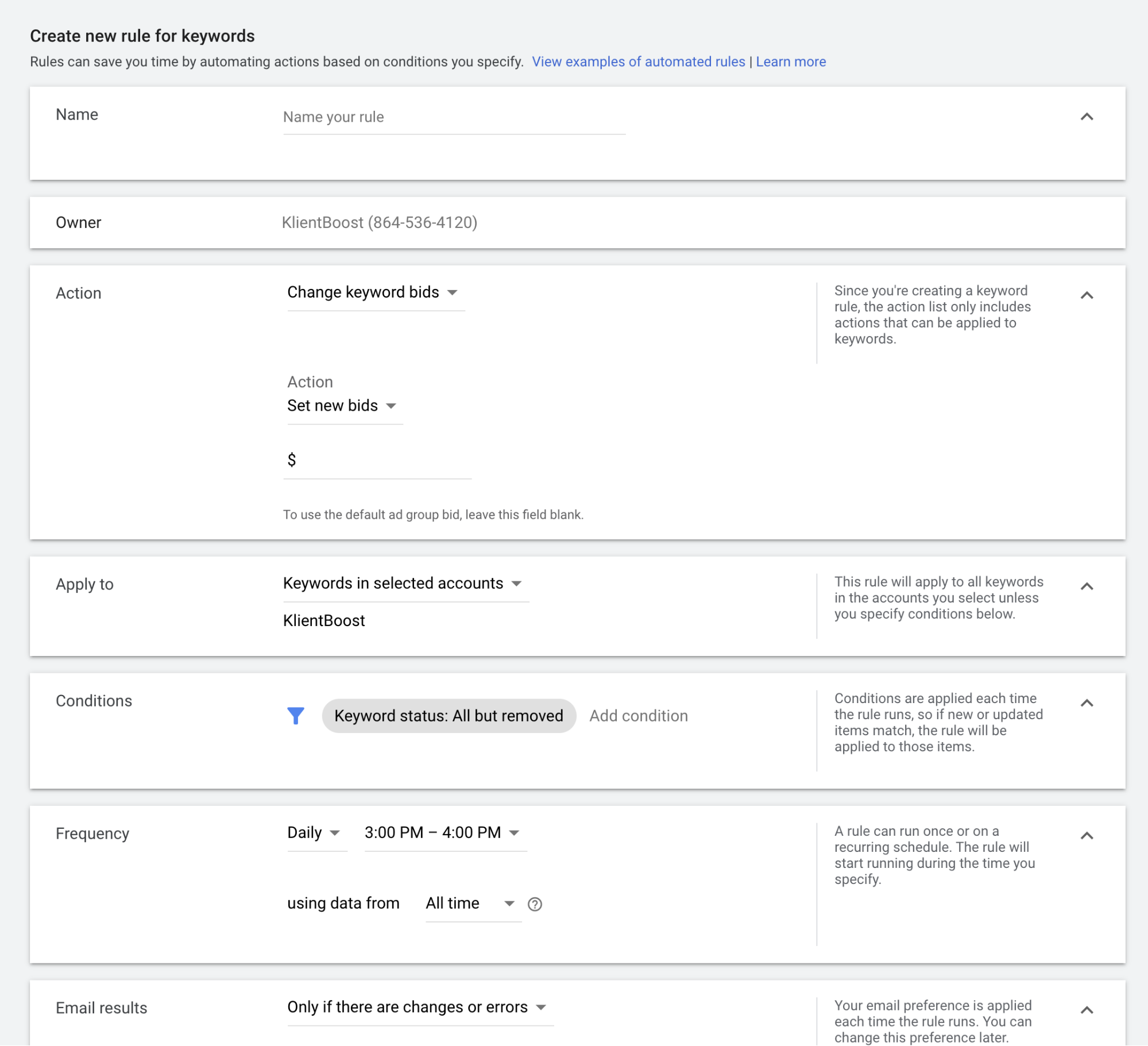Open the All time data range dropdown
The image size is (1148, 1046).
[x=469, y=904]
